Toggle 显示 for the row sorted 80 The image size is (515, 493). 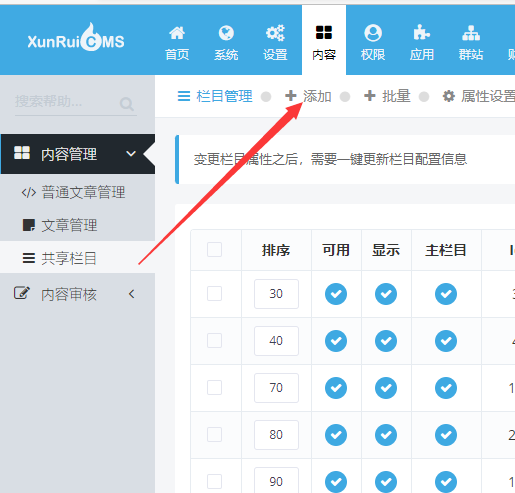[x=386, y=435]
